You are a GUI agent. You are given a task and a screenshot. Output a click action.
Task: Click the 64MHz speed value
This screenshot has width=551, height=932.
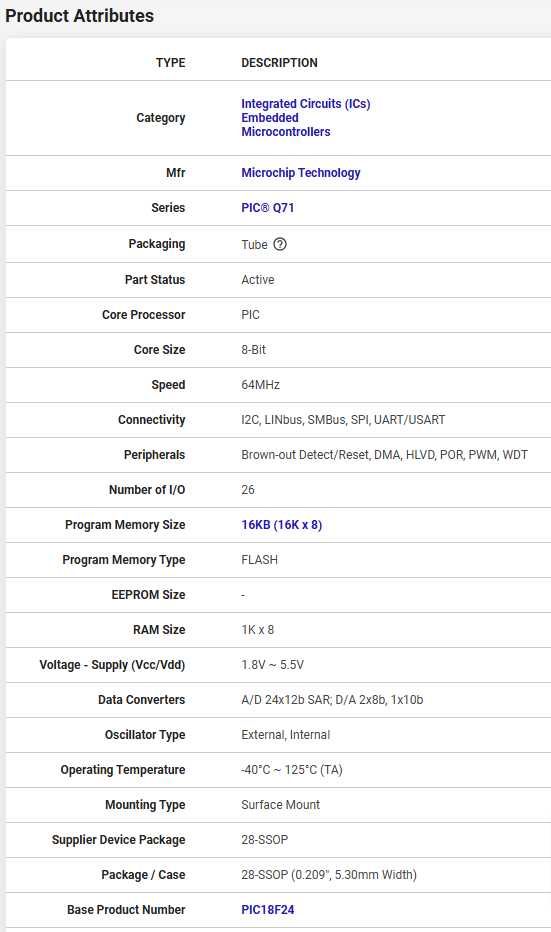(260, 385)
